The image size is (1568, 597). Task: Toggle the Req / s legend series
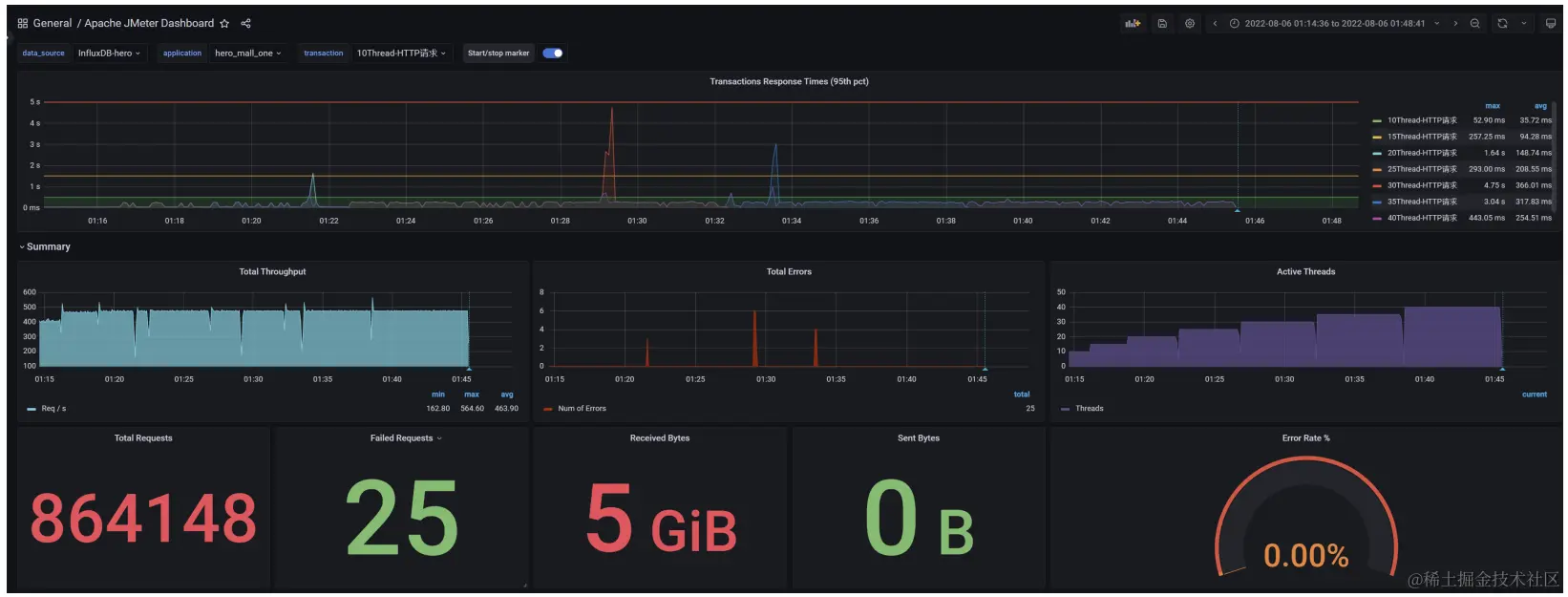point(53,409)
